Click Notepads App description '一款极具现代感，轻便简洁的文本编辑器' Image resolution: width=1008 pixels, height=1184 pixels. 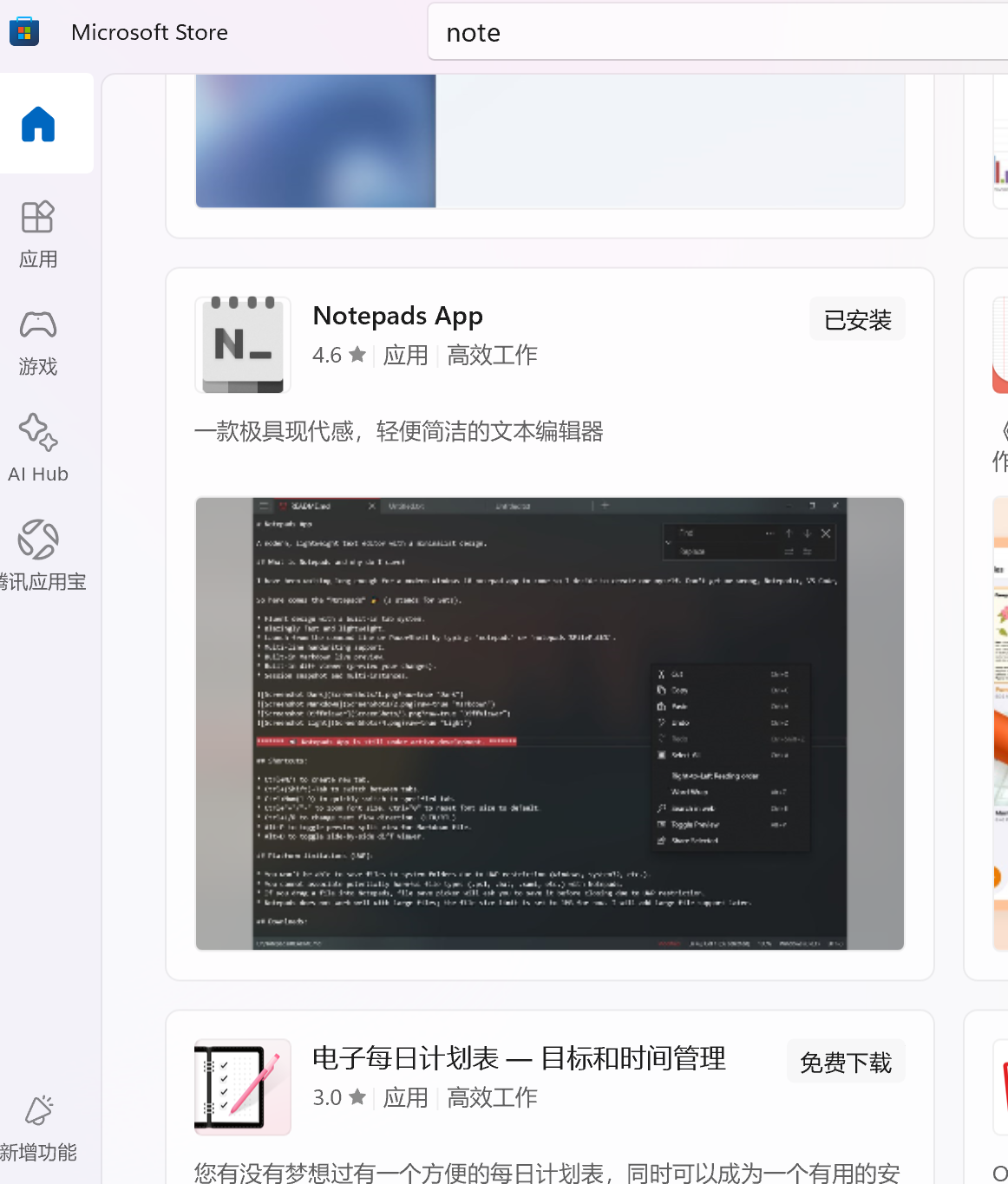[x=399, y=431]
